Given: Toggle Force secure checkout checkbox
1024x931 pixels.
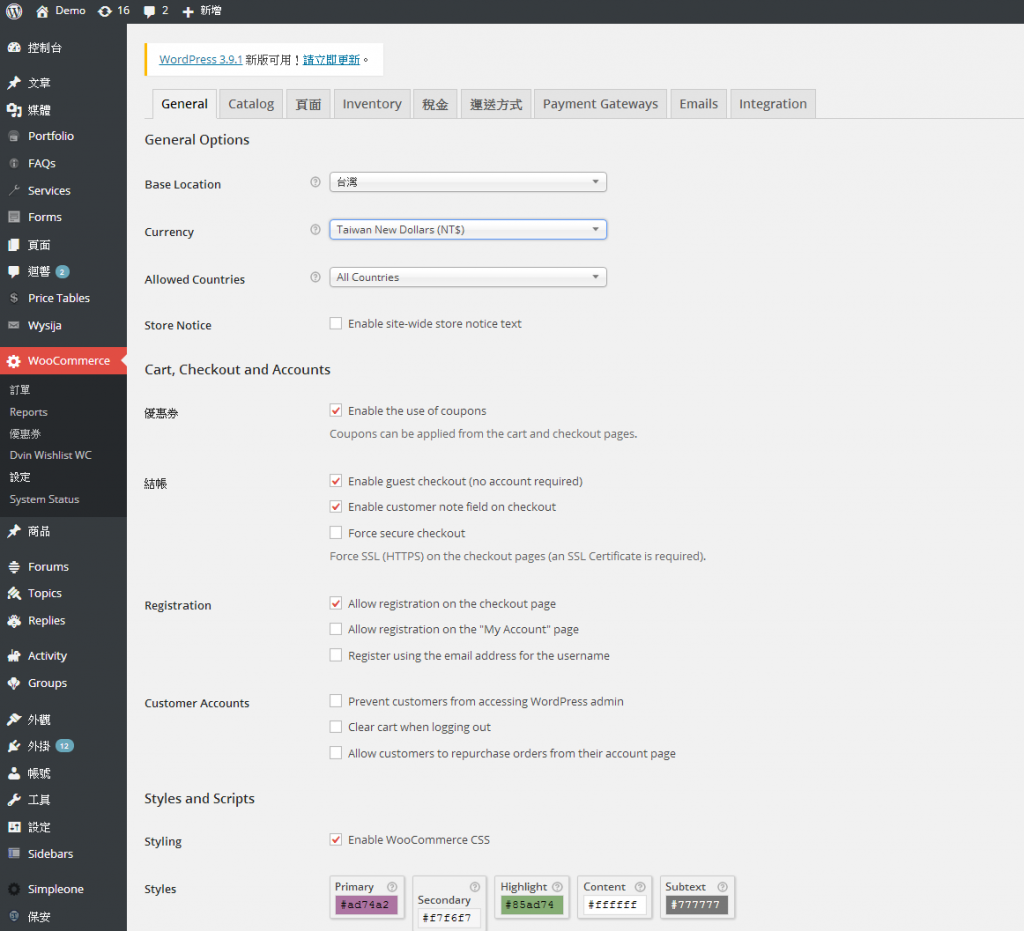Looking at the screenshot, I should pos(336,533).
